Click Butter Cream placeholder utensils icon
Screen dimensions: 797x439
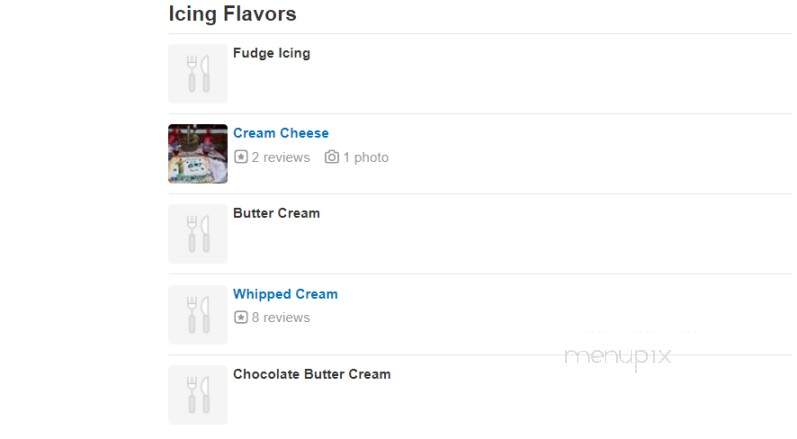(x=198, y=234)
